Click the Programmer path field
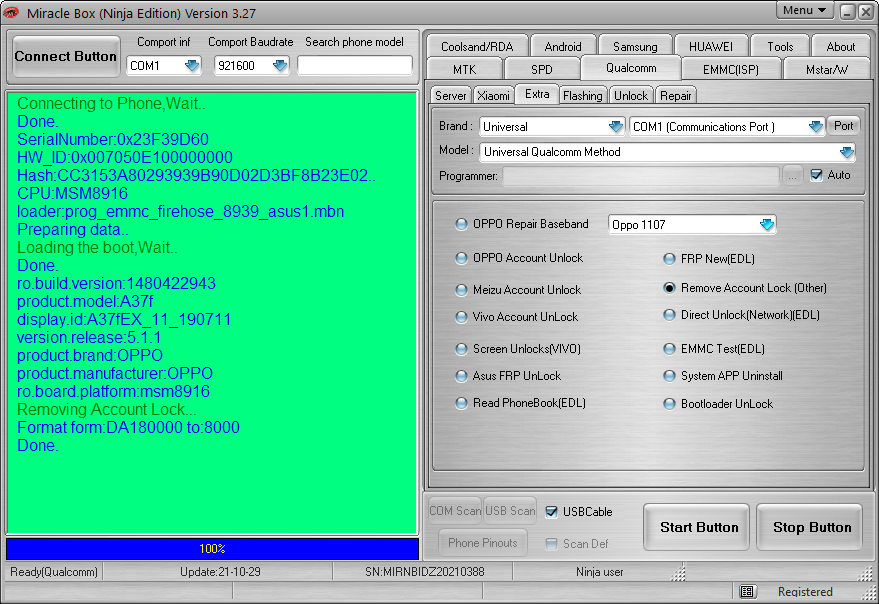879x604 pixels. point(641,176)
